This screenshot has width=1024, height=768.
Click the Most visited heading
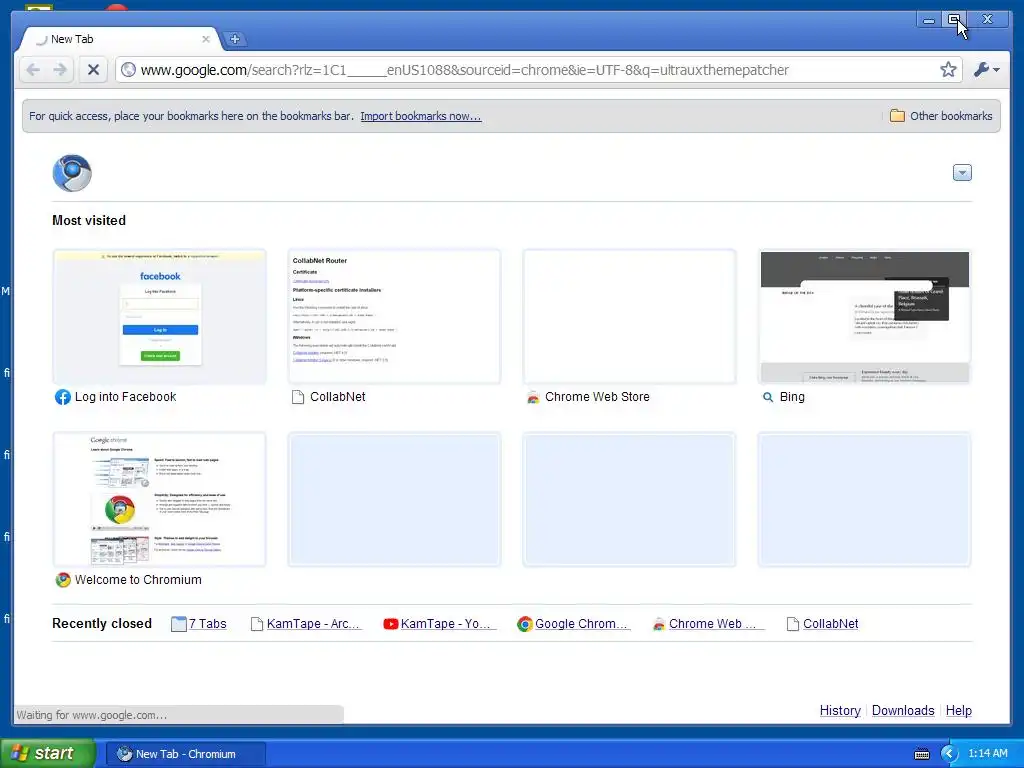click(89, 220)
